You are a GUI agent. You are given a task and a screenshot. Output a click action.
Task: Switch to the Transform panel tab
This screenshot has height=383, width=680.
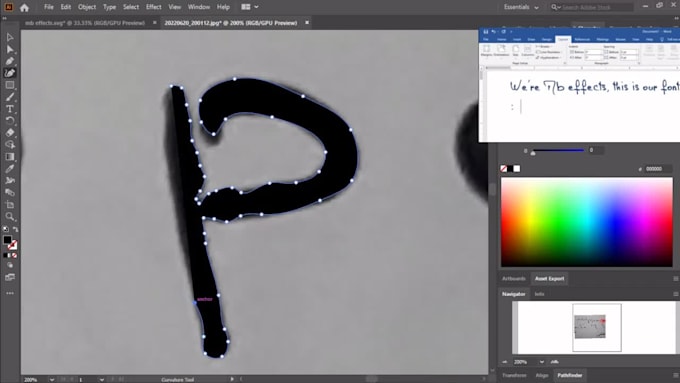pyautogui.click(x=514, y=375)
